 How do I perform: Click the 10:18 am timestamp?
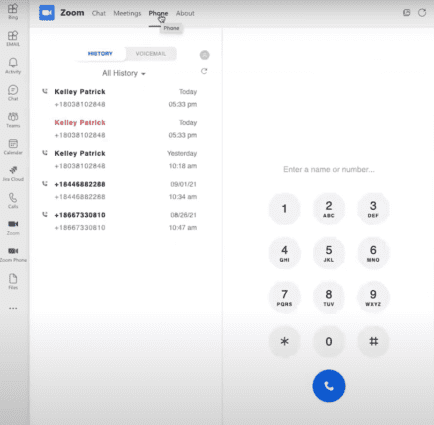[183, 166]
